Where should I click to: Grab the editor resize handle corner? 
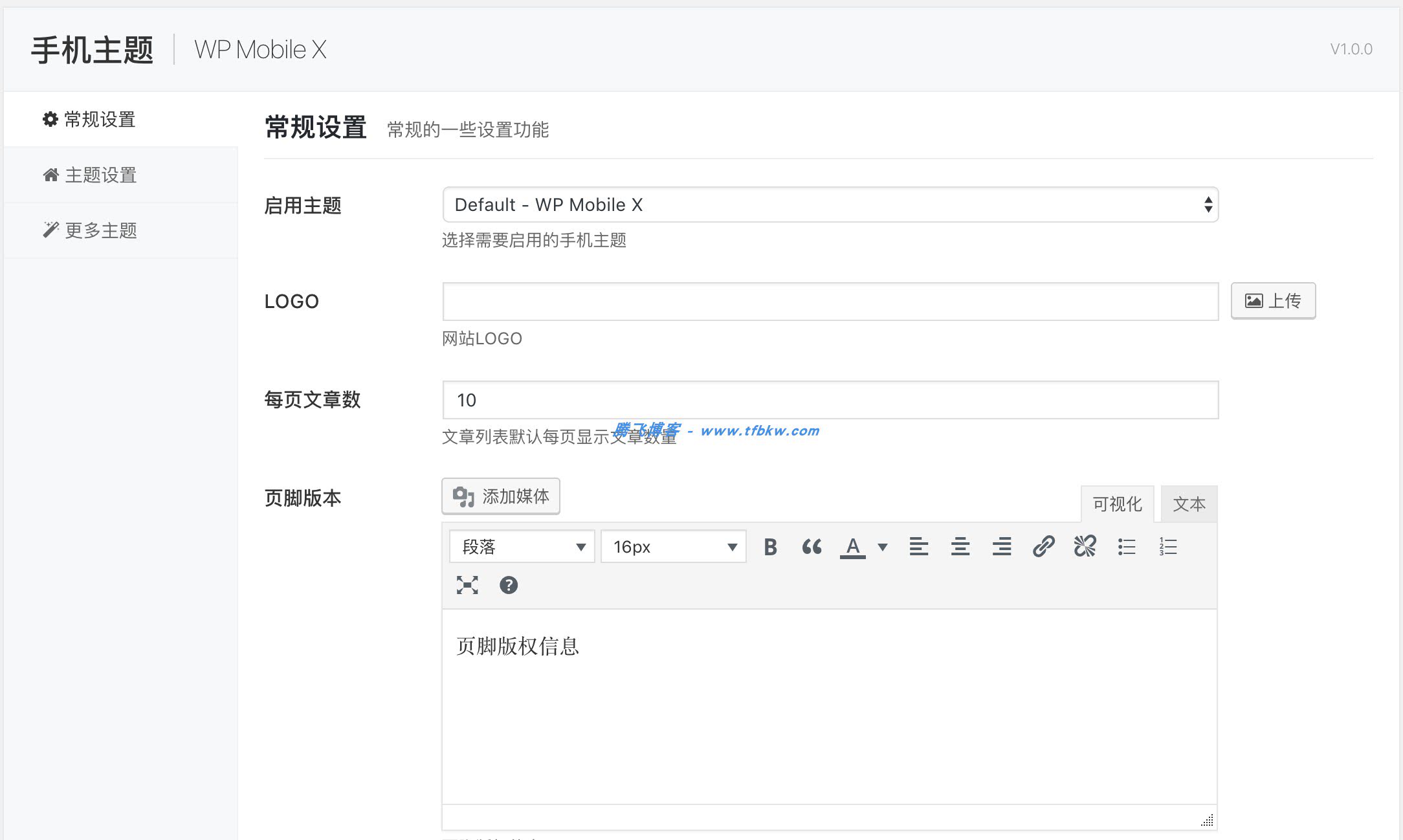click(1208, 820)
